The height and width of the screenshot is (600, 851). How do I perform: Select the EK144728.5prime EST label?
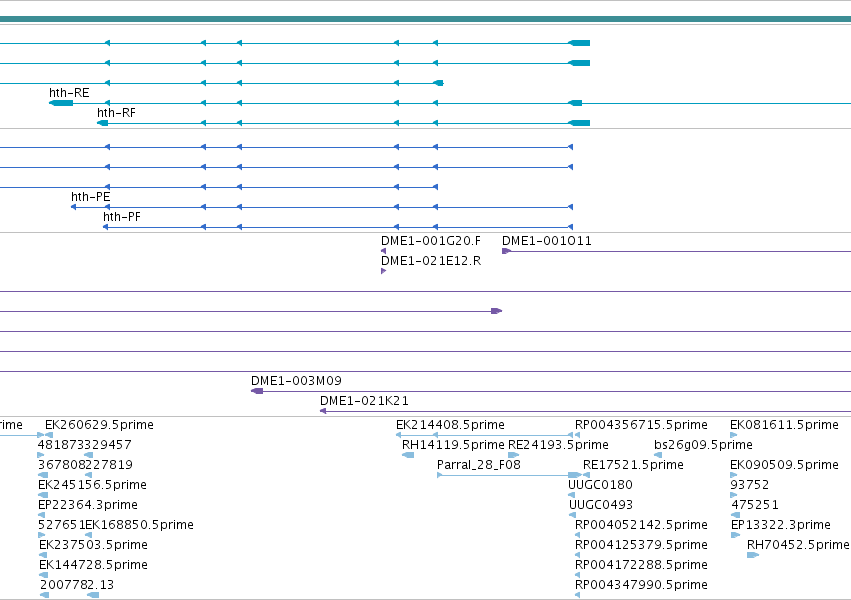click(x=93, y=565)
